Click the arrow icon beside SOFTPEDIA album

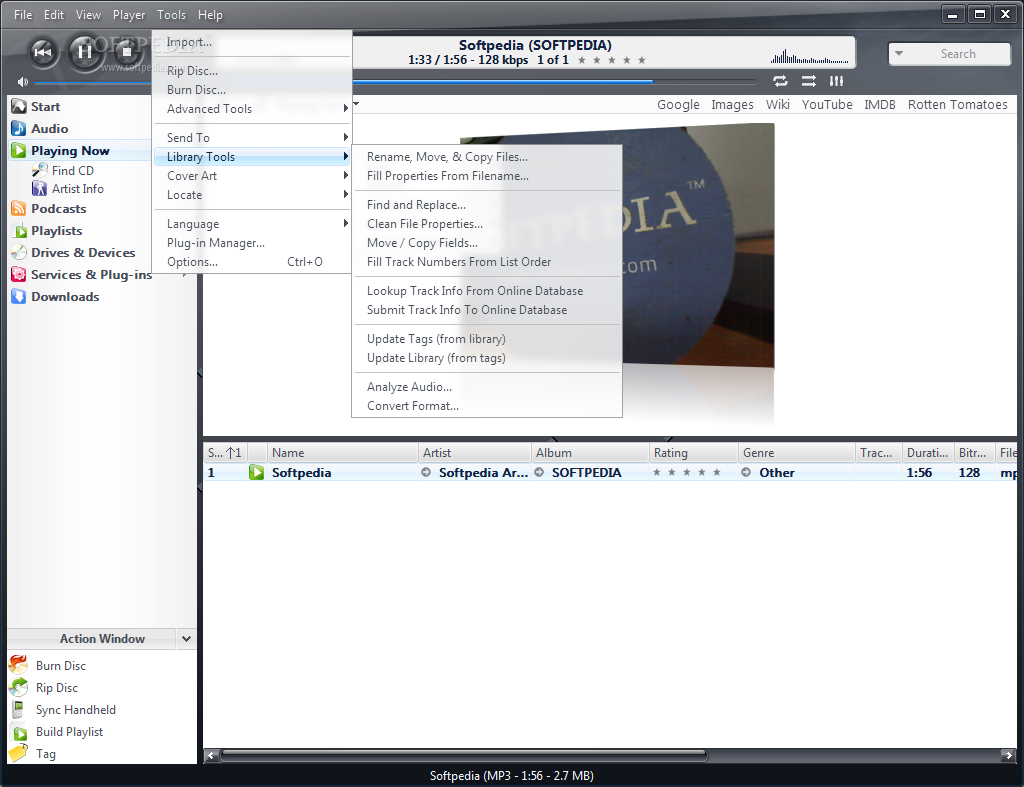point(539,472)
